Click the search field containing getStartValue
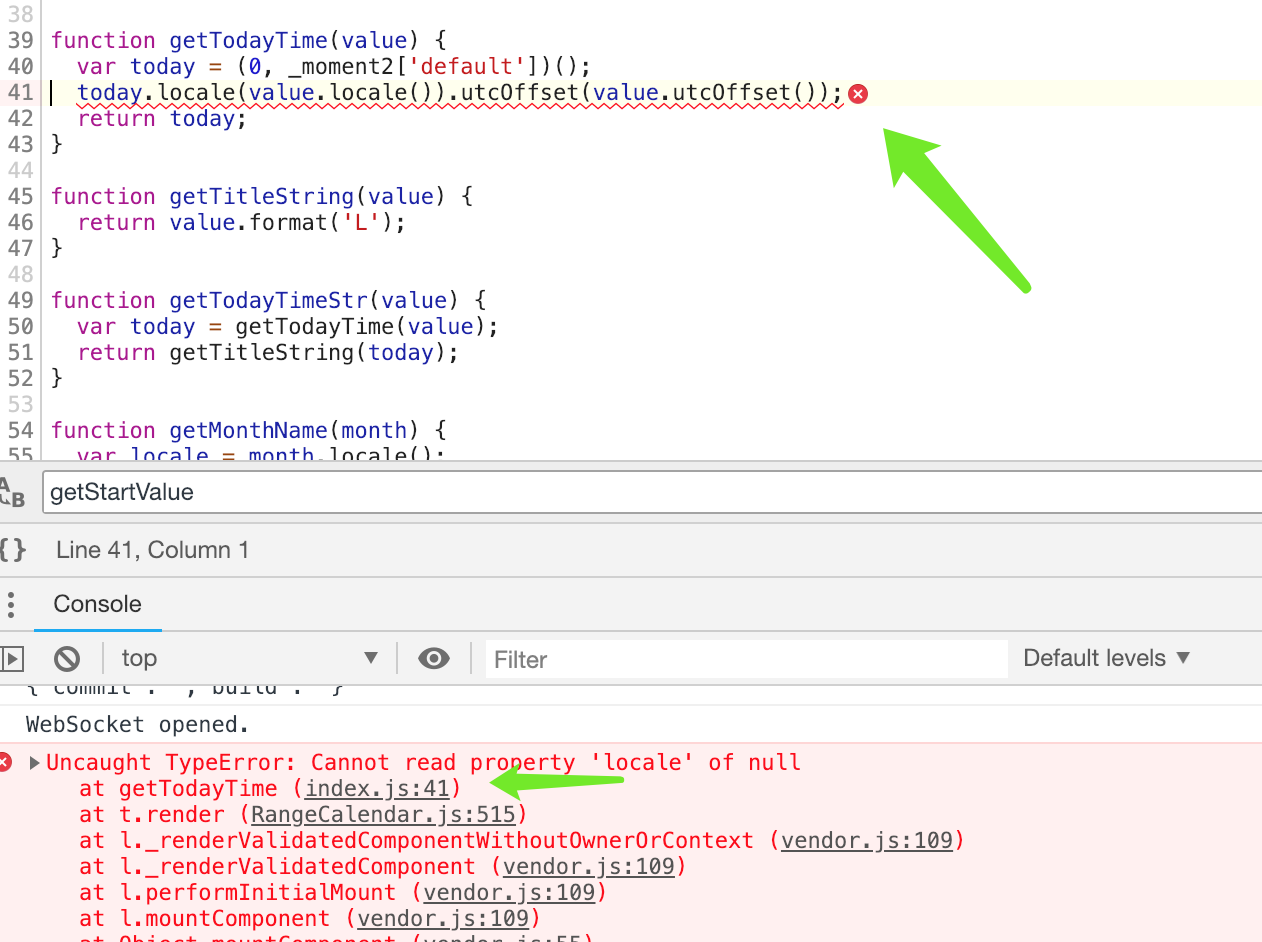Screen dimensions: 1262x942 pos(652,492)
